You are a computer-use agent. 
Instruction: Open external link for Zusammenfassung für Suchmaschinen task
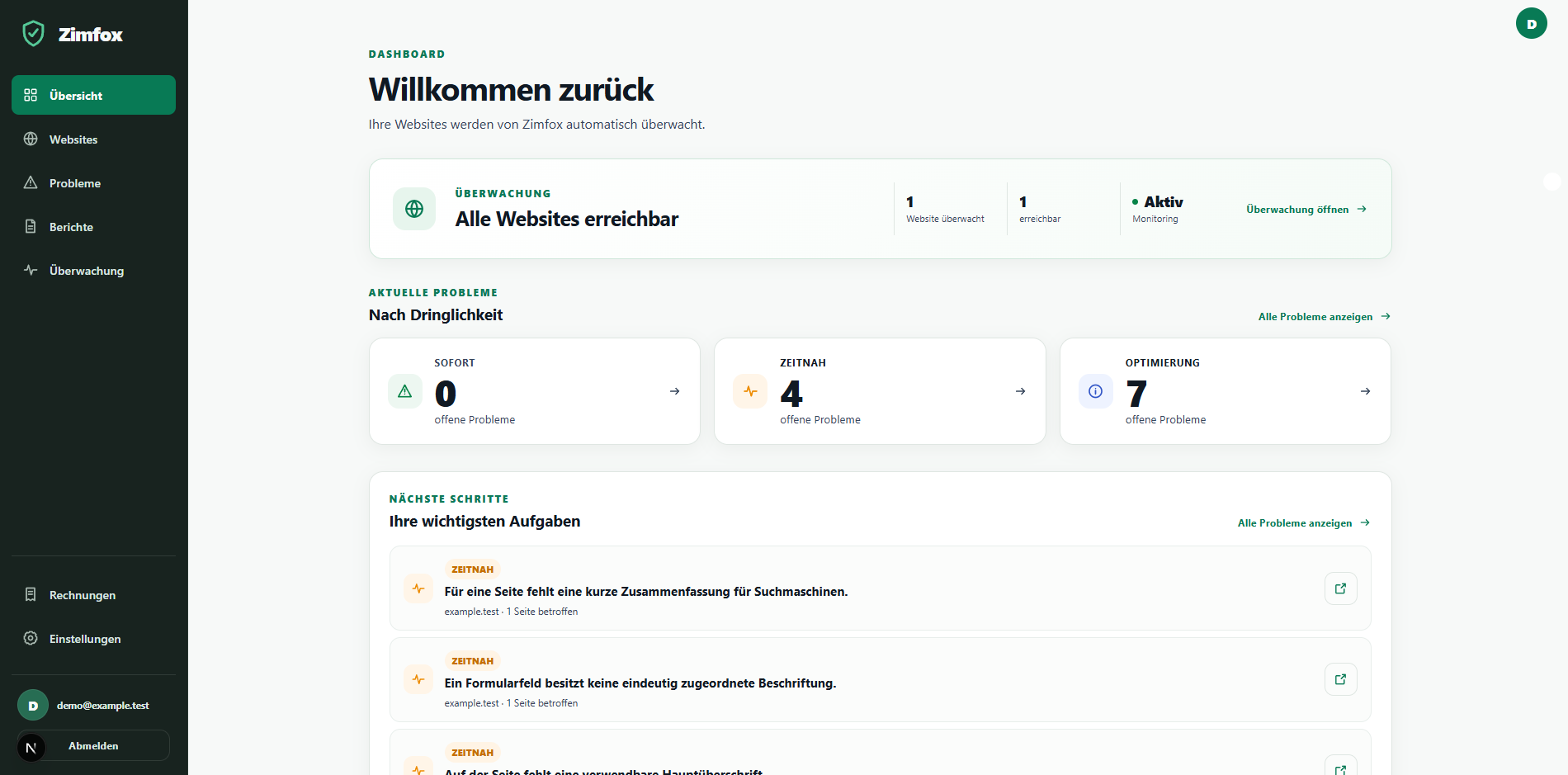click(x=1340, y=588)
